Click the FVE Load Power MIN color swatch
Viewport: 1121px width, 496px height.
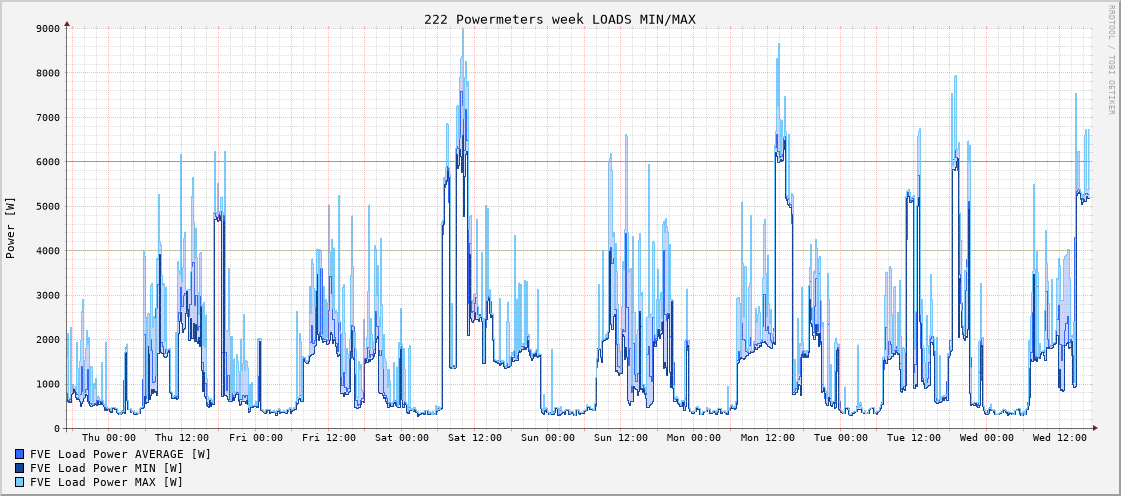click(x=20, y=468)
